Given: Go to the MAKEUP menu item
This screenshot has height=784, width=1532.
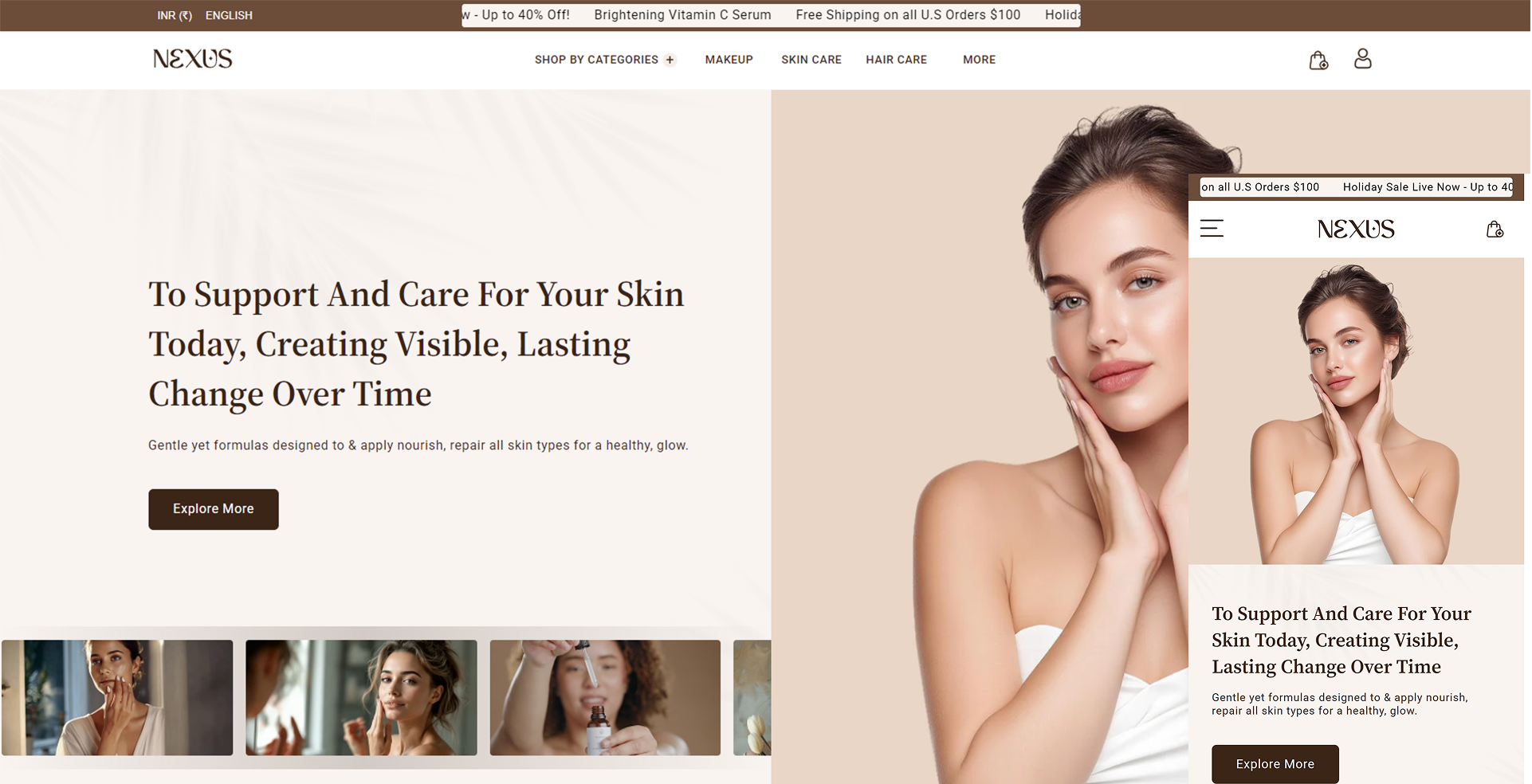Looking at the screenshot, I should (729, 60).
